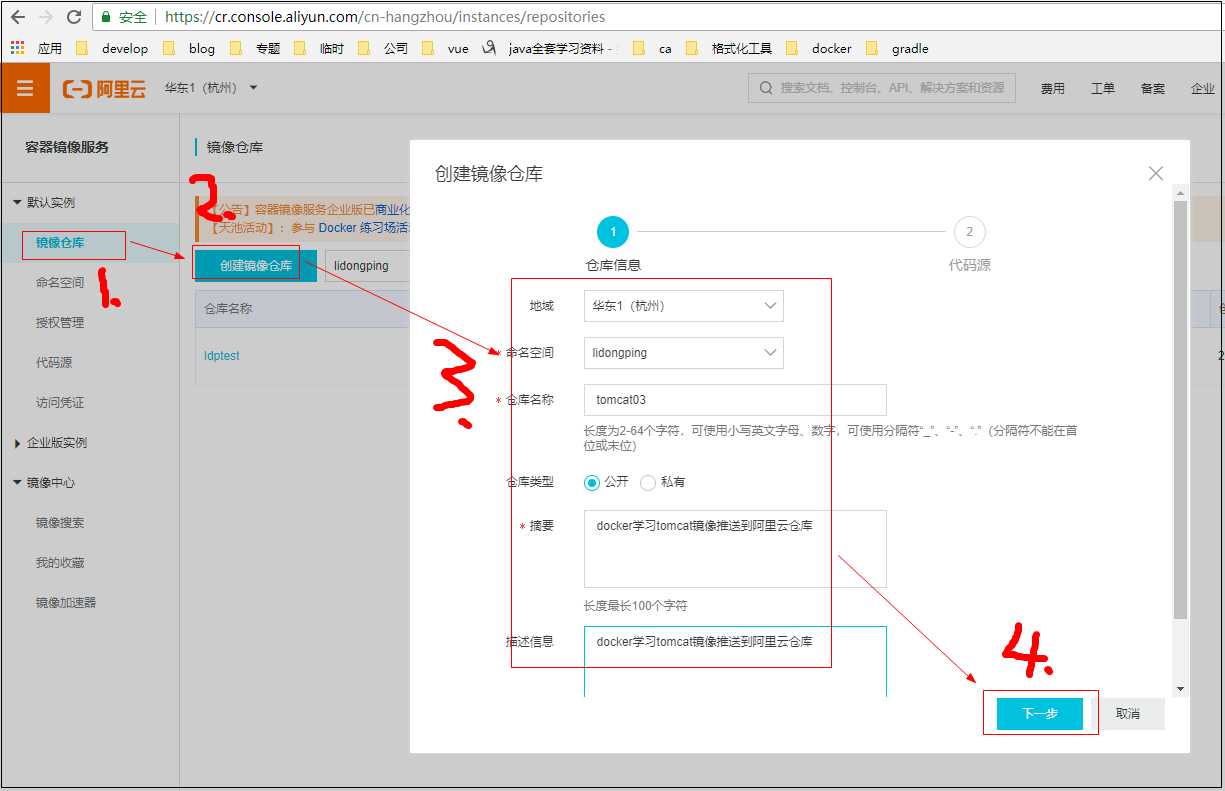Viewport: 1225px width, 791px height.
Task: Open the docker bookmark folder
Action: pos(819,48)
